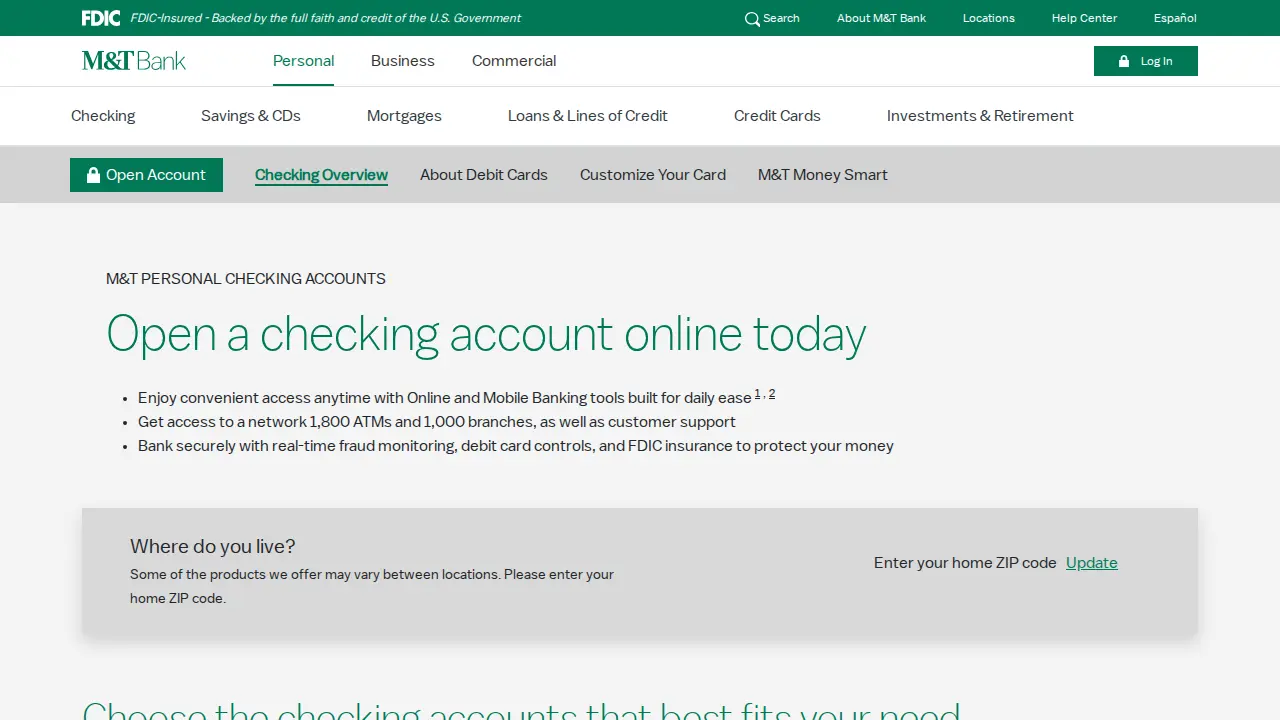Expand the Checking menu

click(103, 116)
